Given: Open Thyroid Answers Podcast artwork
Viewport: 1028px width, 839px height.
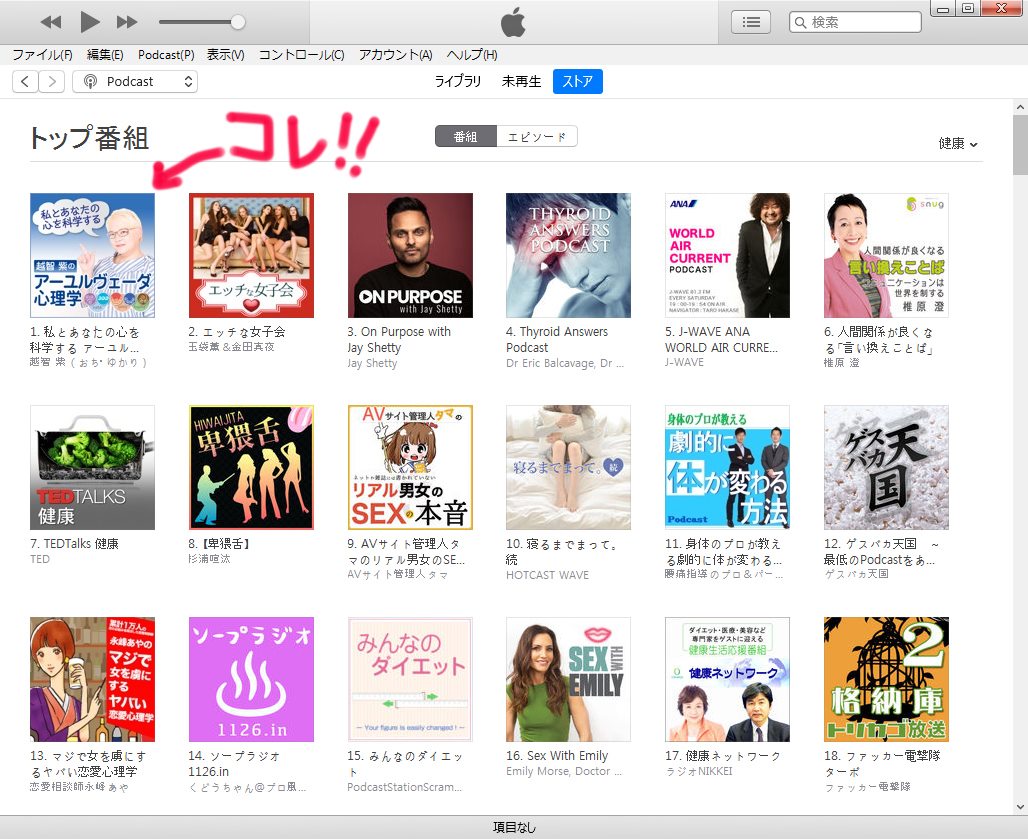Looking at the screenshot, I should tap(568, 255).
